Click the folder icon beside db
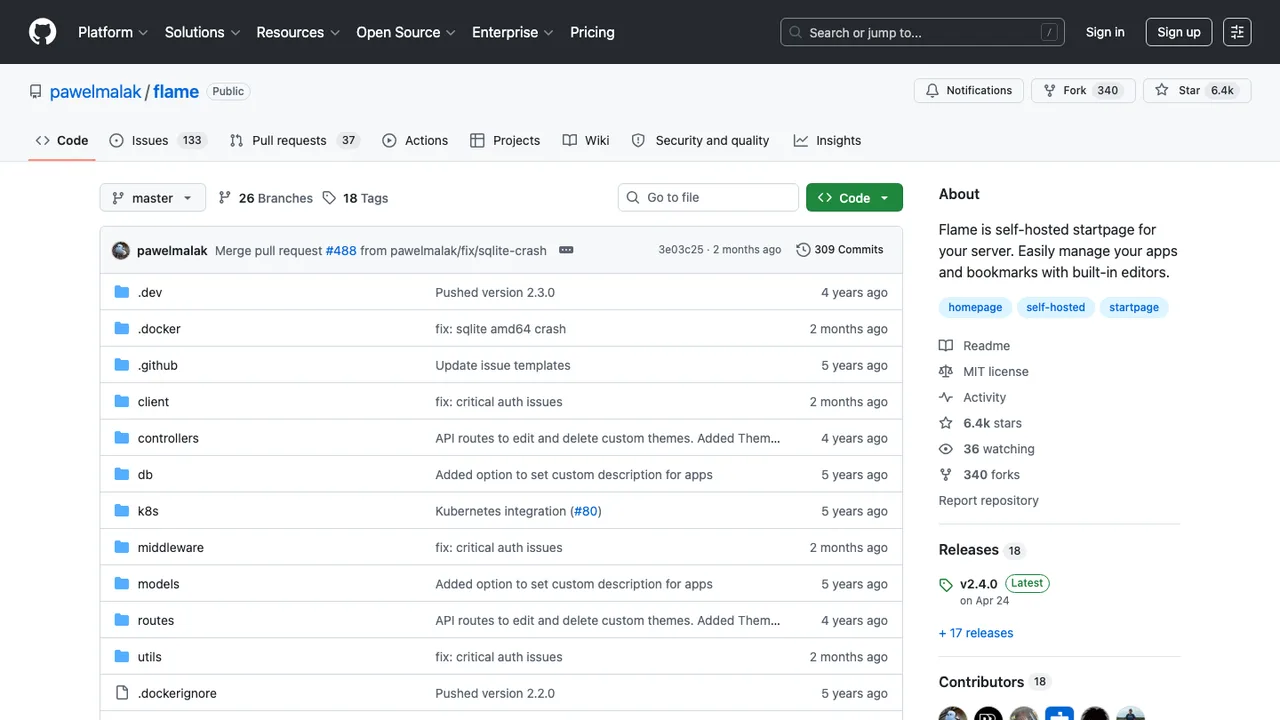This screenshot has width=1280, height=720. click(x=122, y=474)
